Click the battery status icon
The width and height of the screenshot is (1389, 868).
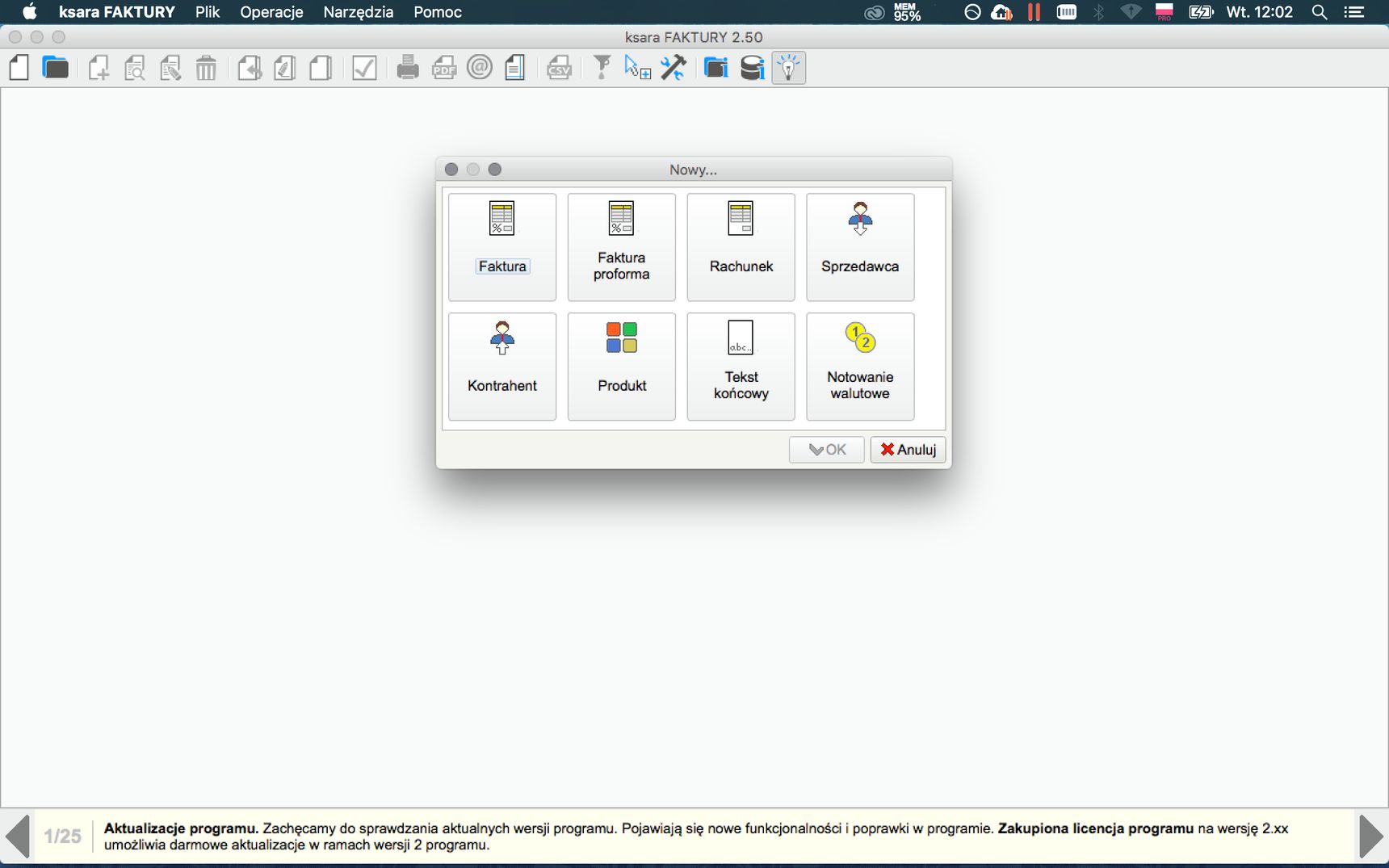pos(1202,12)
